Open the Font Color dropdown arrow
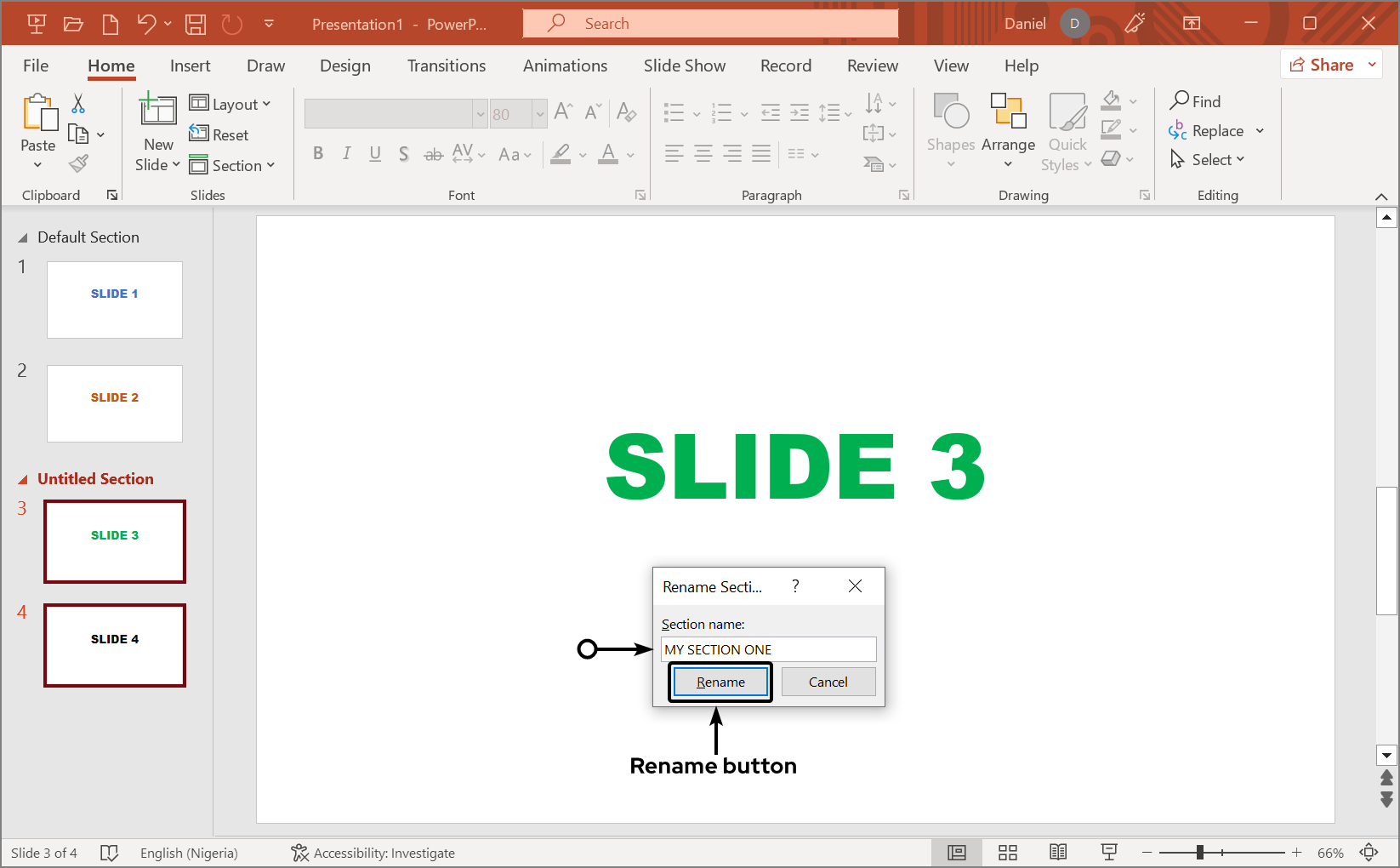This screenshot has height=868, width=1400. [629, 154]
